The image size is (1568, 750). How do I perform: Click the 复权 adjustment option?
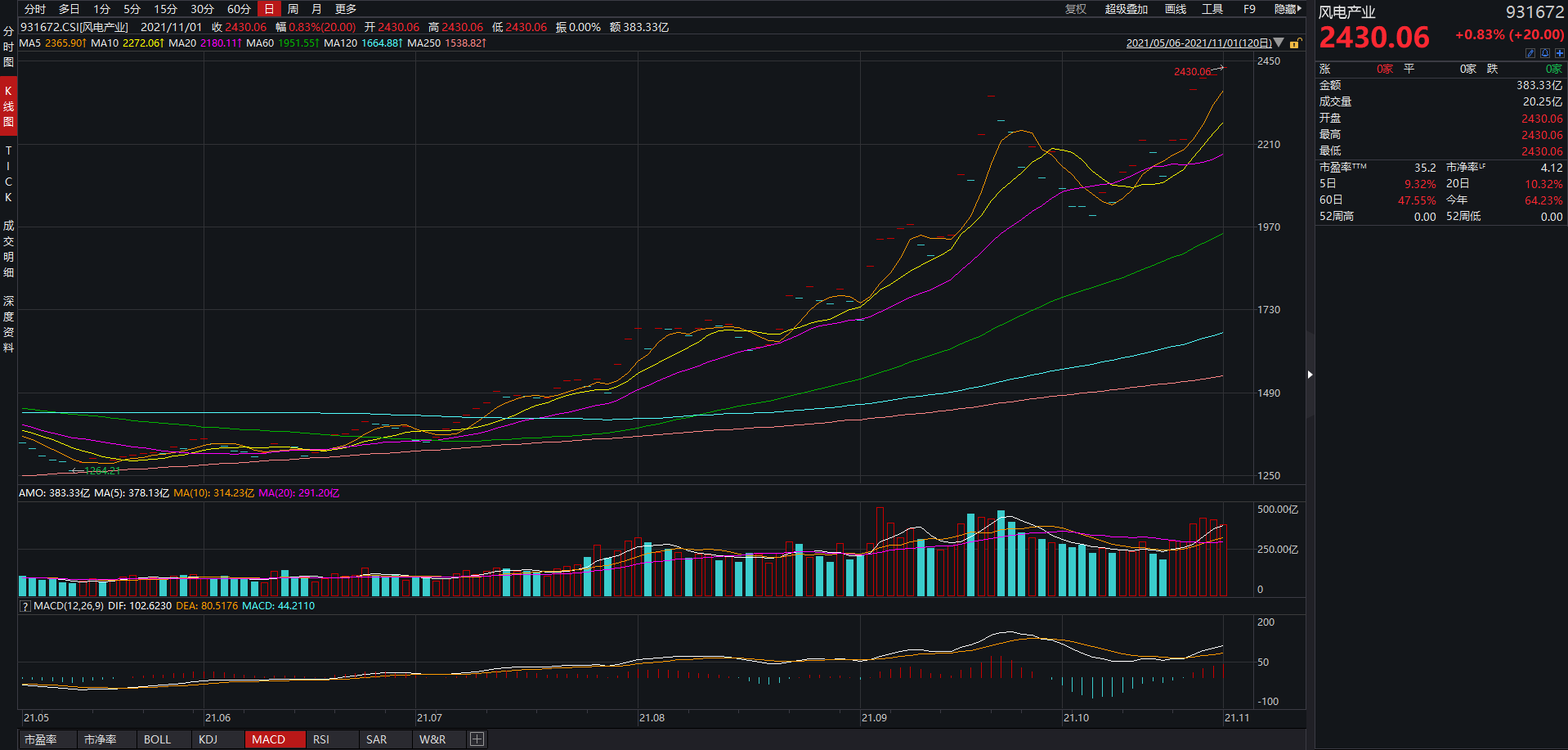(1075, 9)
